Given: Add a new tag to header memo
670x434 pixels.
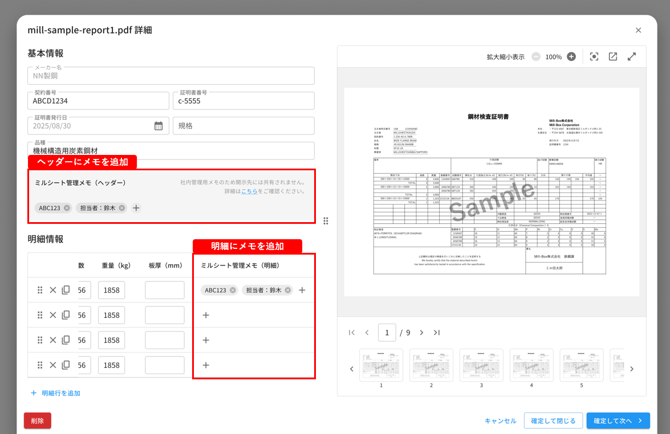Looking at the screenshot, I should click(x=136, y=208).
